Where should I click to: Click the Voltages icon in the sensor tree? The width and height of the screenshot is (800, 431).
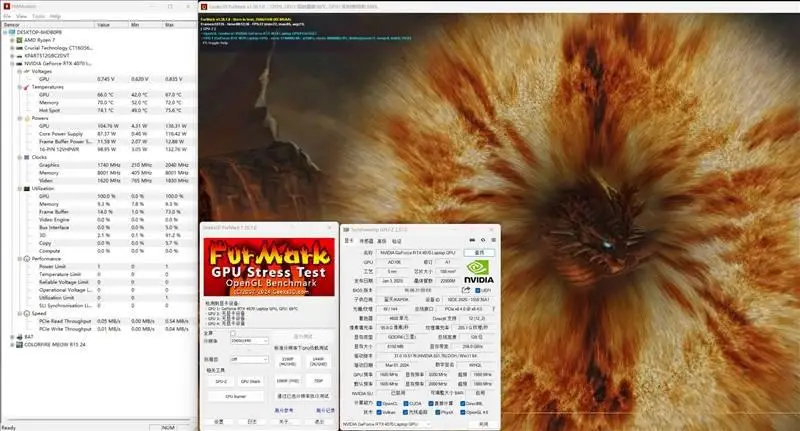25,71
